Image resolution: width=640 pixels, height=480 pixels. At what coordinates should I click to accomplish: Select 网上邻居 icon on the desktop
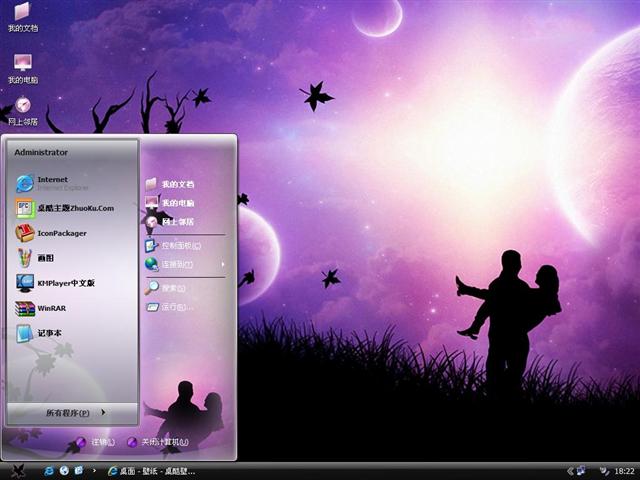pyautogui.click(x=22, y=106)
